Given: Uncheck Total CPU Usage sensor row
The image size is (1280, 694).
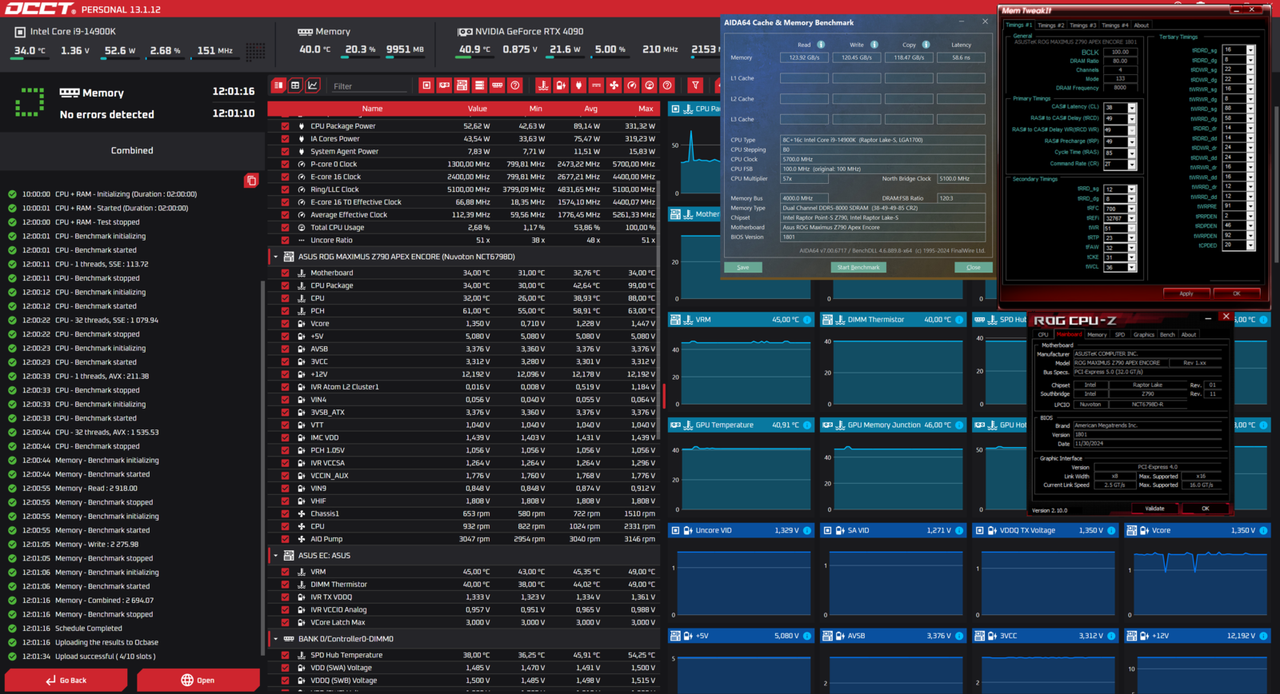Looking at the screenshot, I should pos(285,227).
